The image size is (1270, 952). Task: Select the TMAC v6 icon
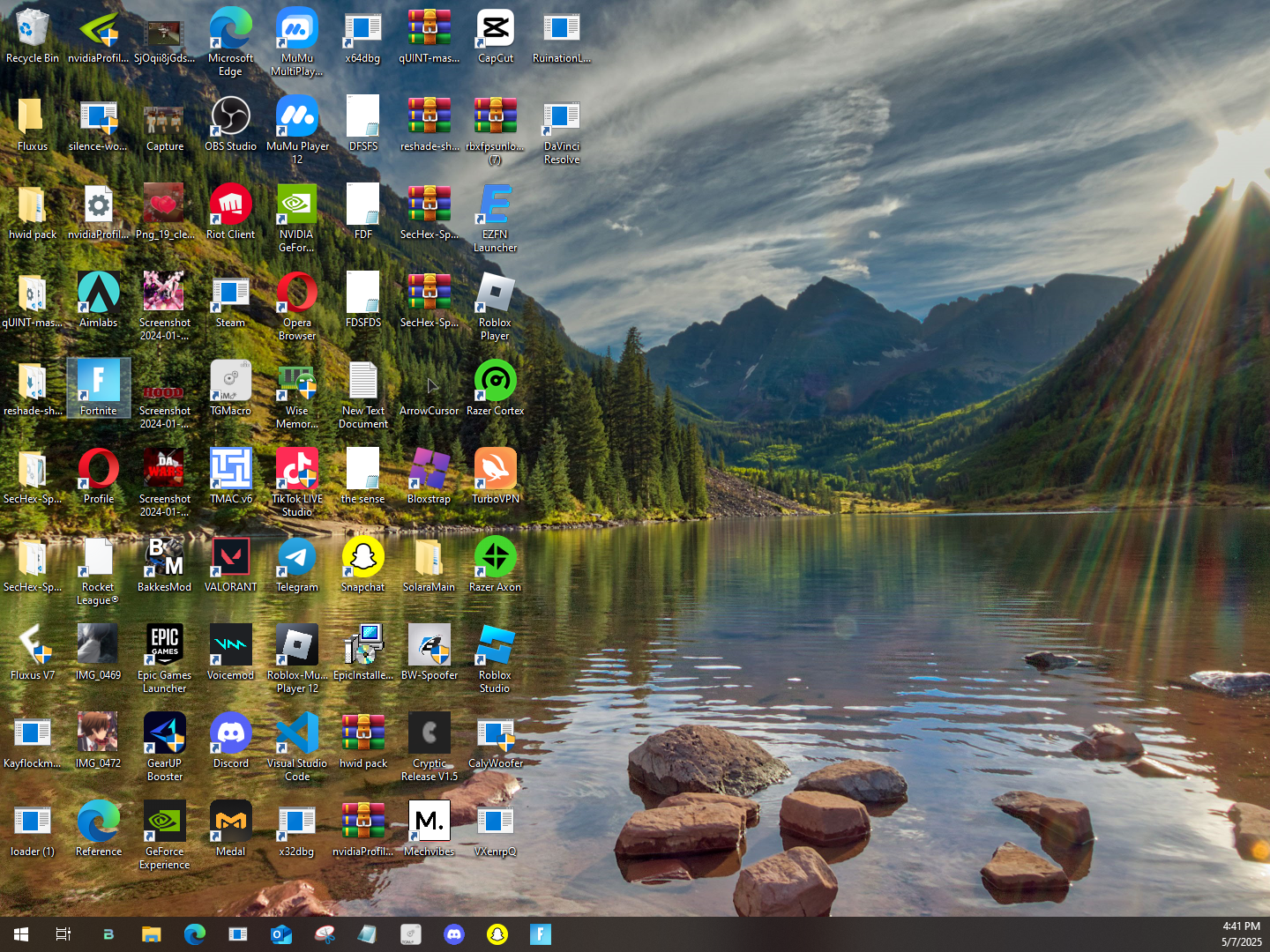click(230, 477)
